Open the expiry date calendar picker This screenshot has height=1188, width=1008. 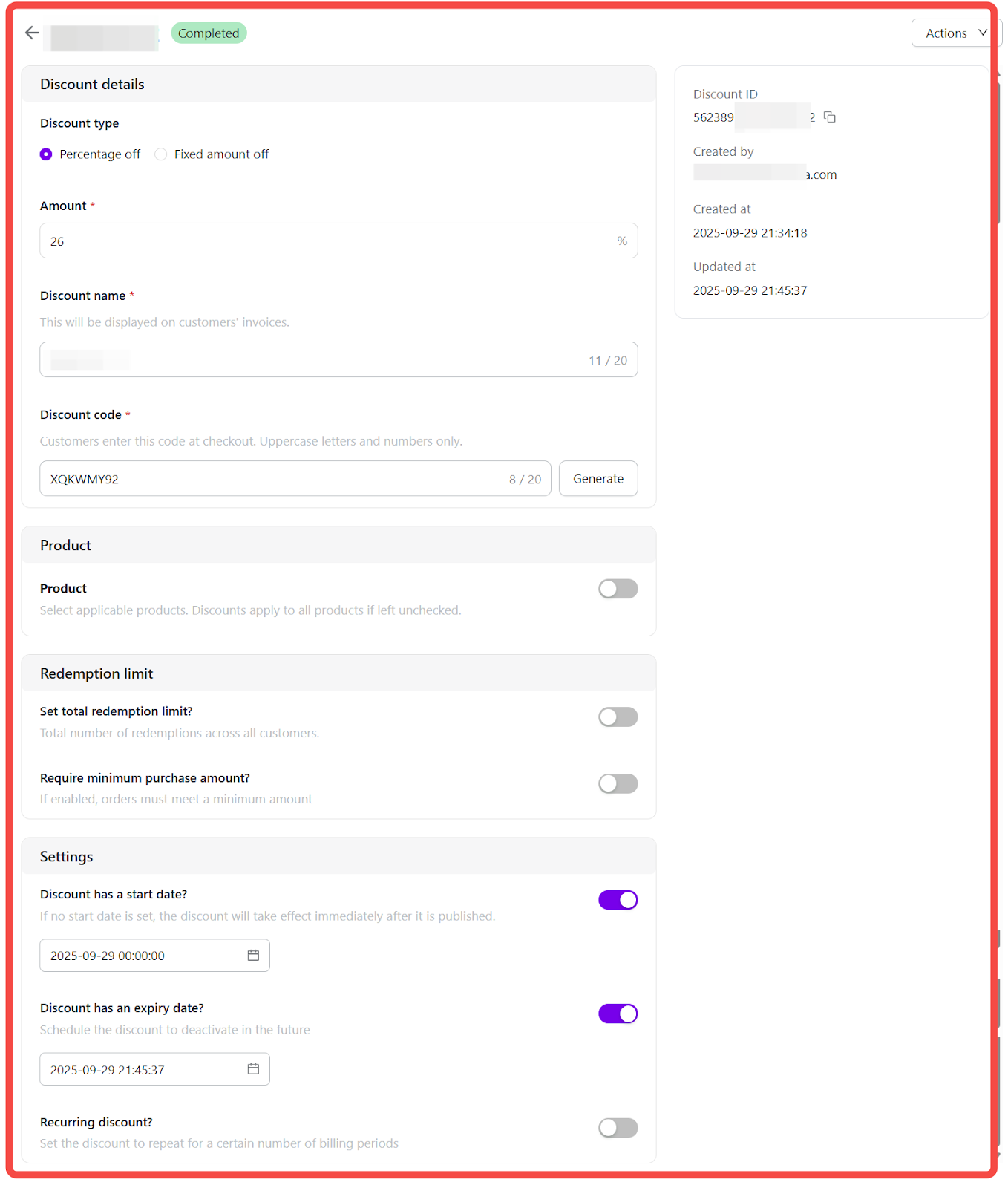coord(253,1069)
